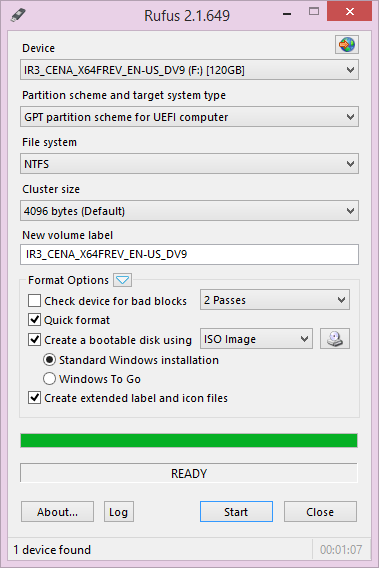The height and width of the screenshot is (568, 379).
Task: Choose the Windows To Go option
Action: click(49, 379)
